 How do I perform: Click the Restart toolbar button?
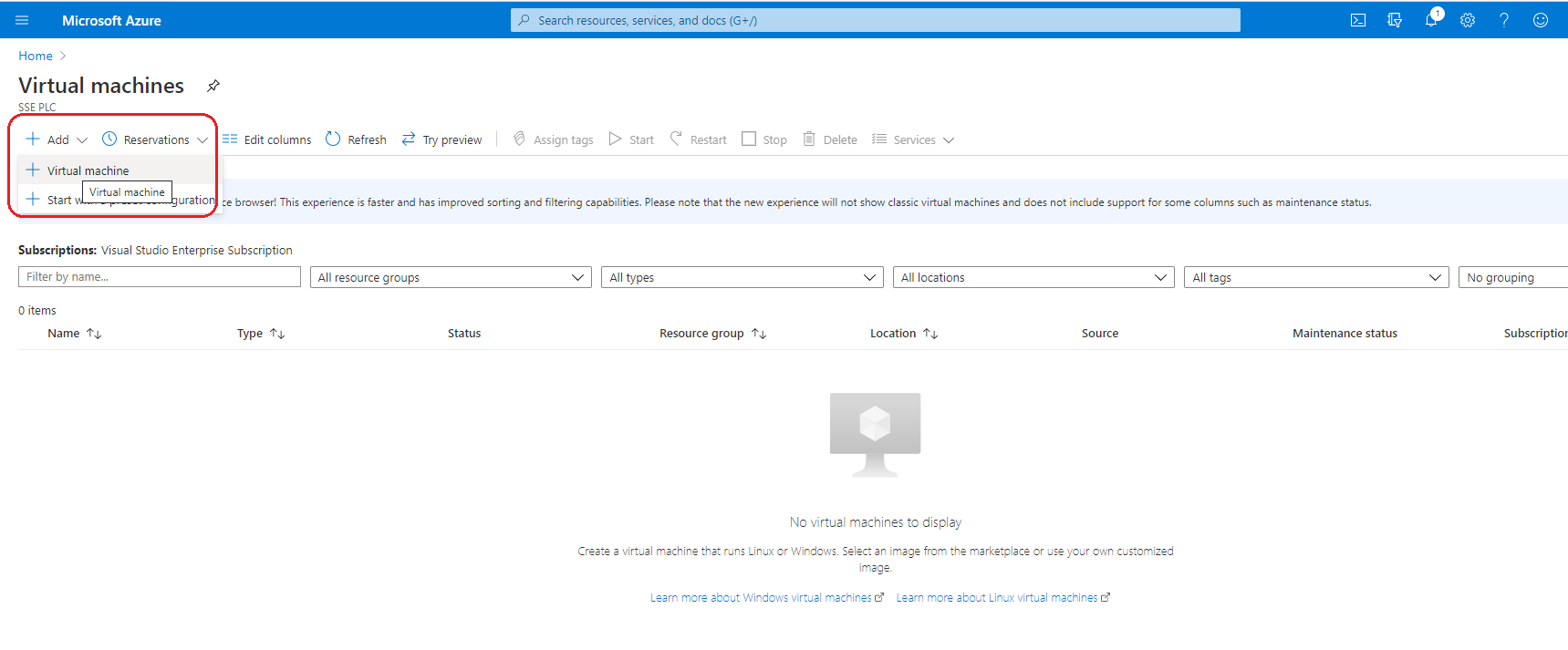coord(698,139)
